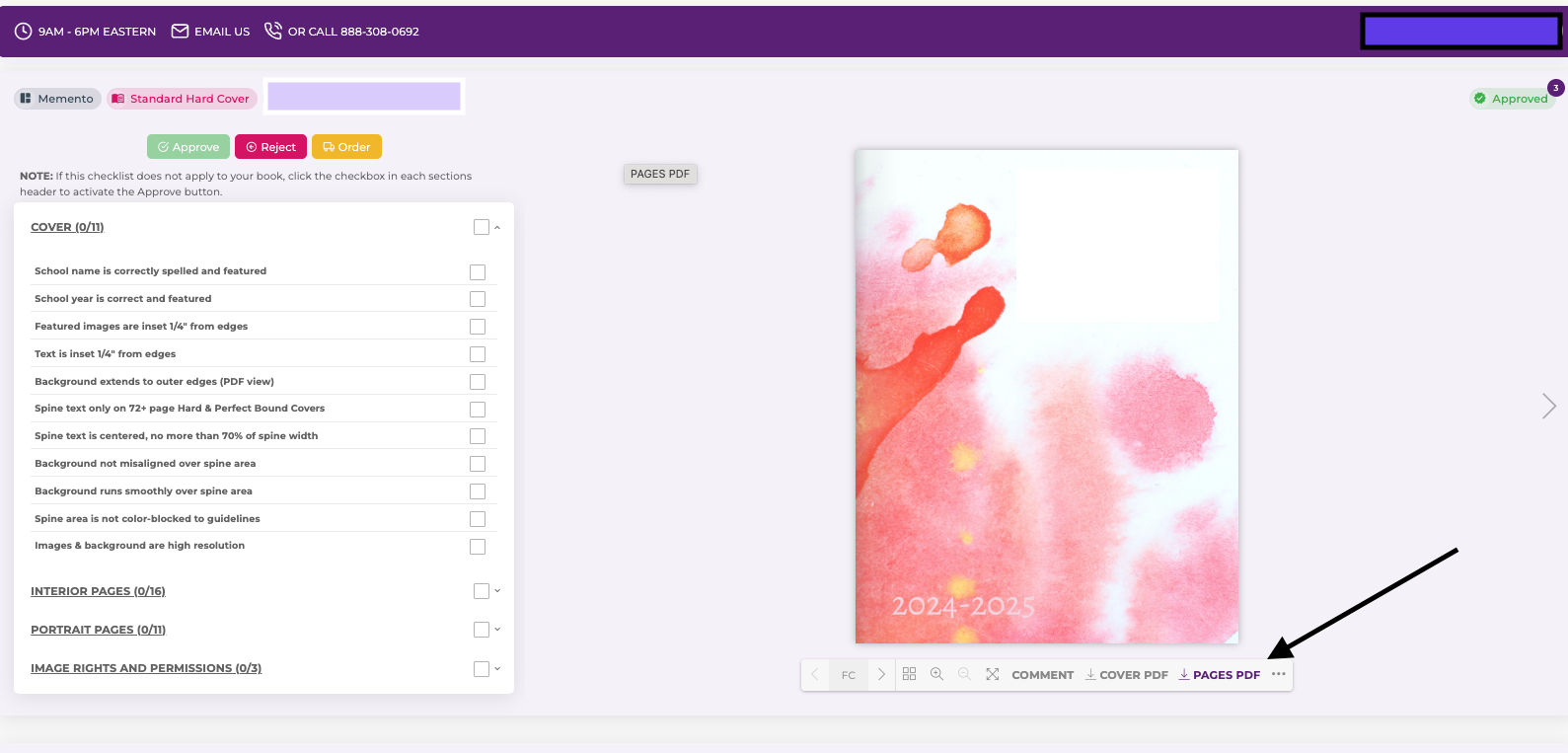The height and width of the screenshot is (753, 1568).
Task: Expand the PORTRAIT PAGES section
Action: point(497,629)
